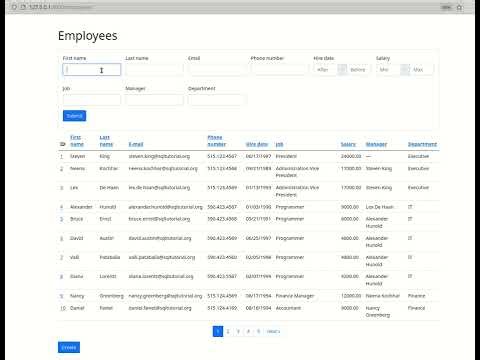The image size is (480, 360).
Task: Open employee ID 2 link
Action: click(x=61, y=169)
